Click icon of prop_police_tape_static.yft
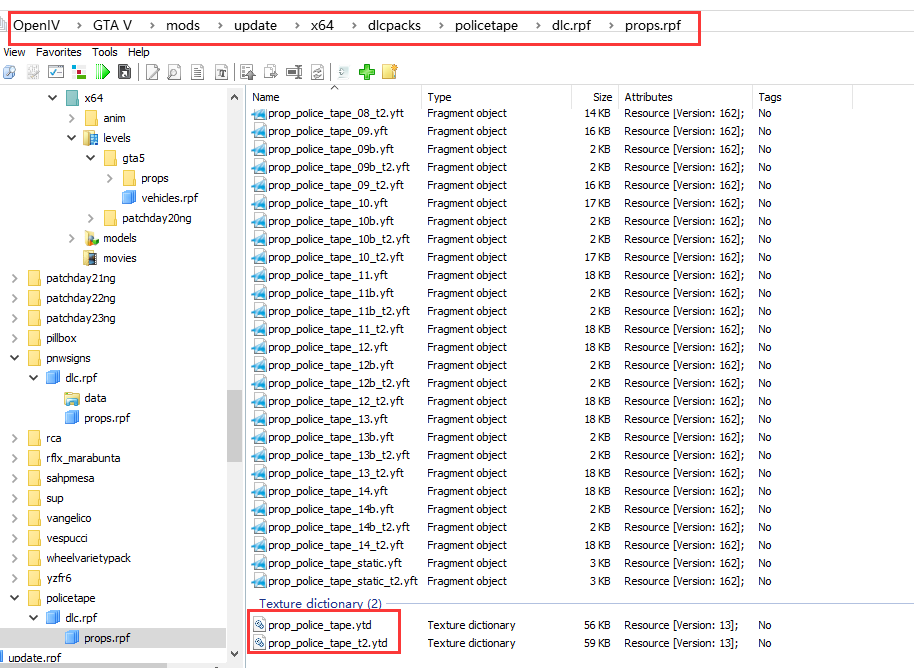Screen dimensions: 914x668 [259, 563]
